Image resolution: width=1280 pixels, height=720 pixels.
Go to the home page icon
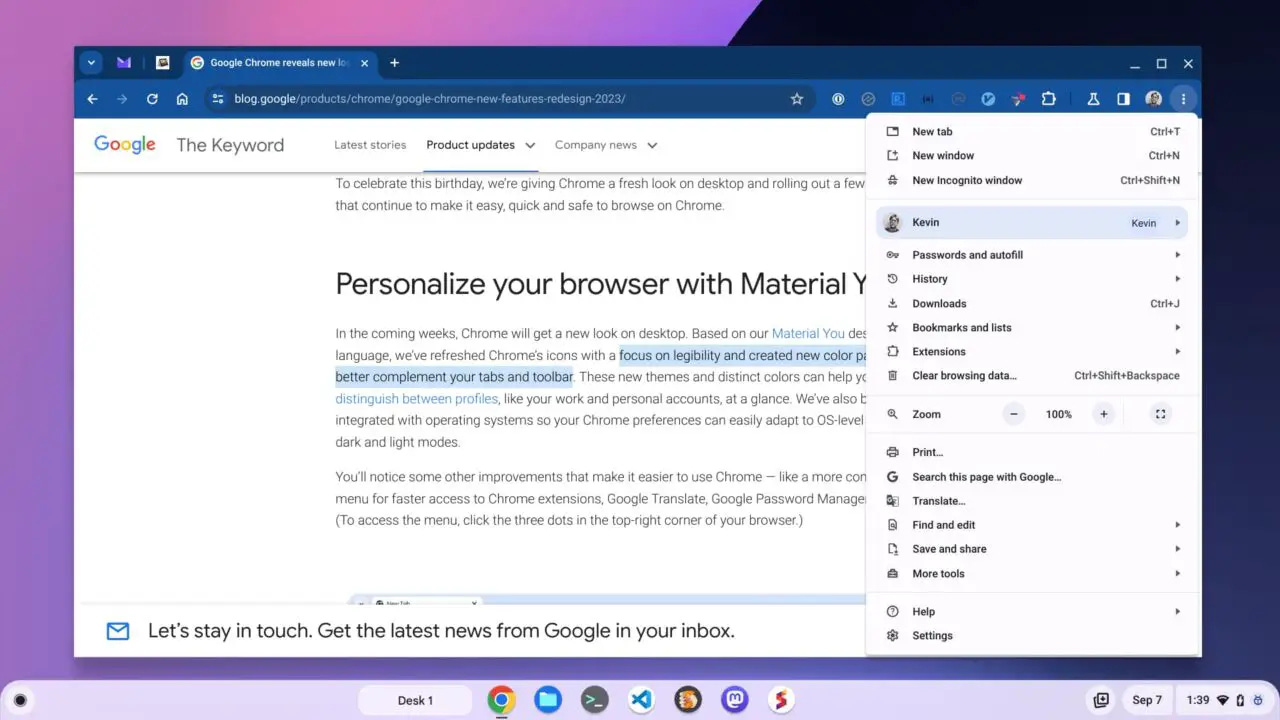[x=182, y=99]
